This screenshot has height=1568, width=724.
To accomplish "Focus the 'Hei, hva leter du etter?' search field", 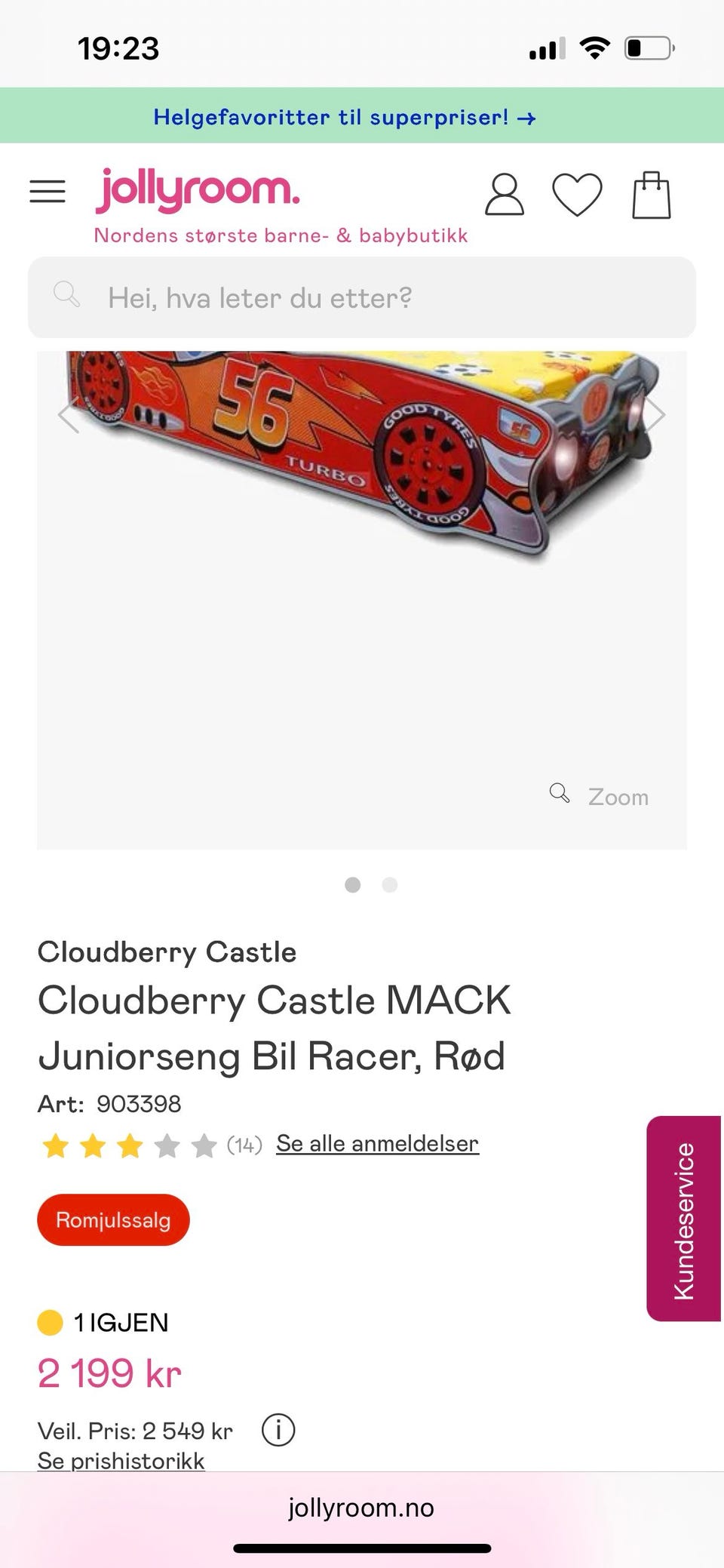I will (362, 297).
